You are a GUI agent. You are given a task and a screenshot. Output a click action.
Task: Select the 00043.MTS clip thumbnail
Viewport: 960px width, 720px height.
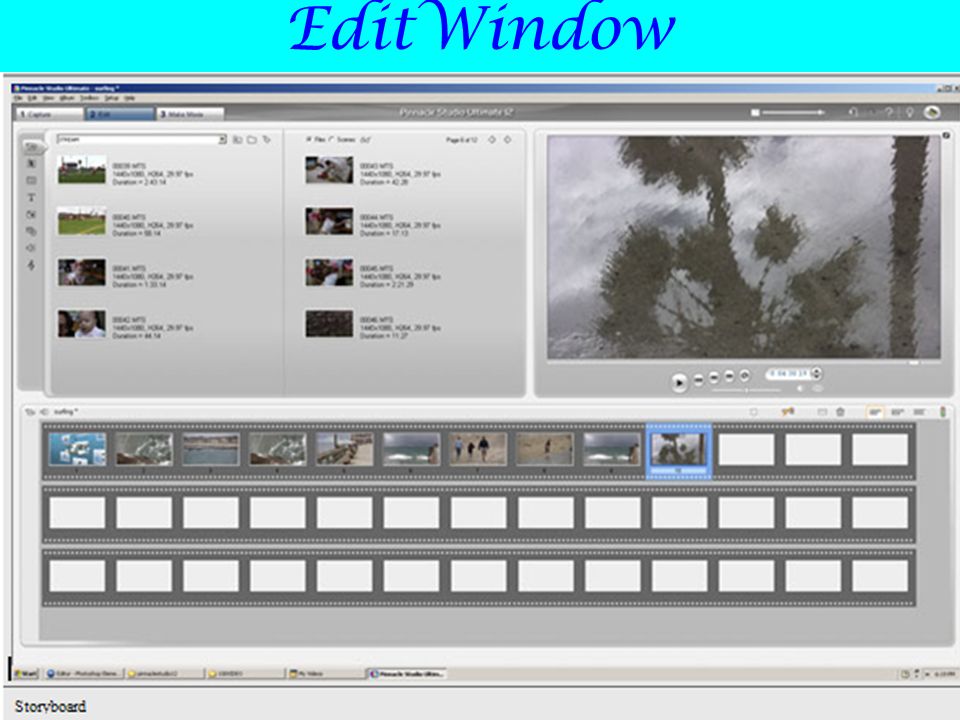pos(329,170)
